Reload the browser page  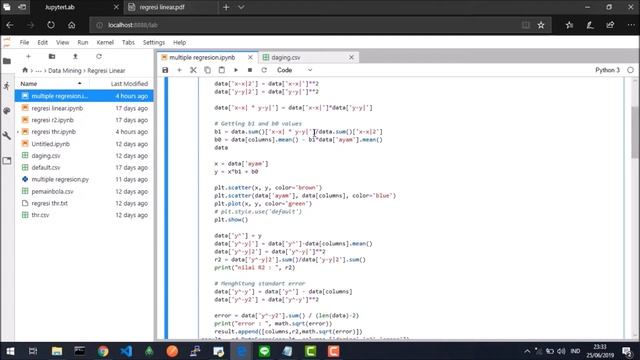(x=51, y=25)
